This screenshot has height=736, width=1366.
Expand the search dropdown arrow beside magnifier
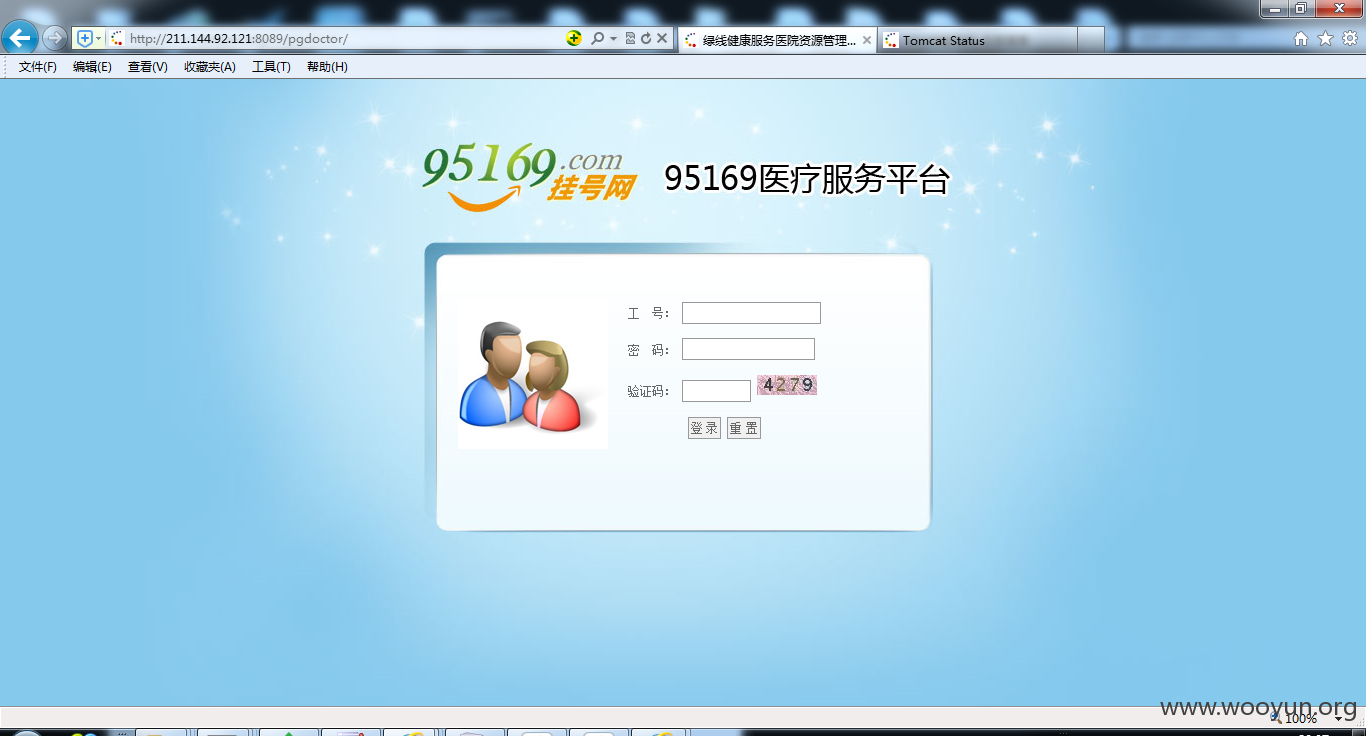click(613, 39)
